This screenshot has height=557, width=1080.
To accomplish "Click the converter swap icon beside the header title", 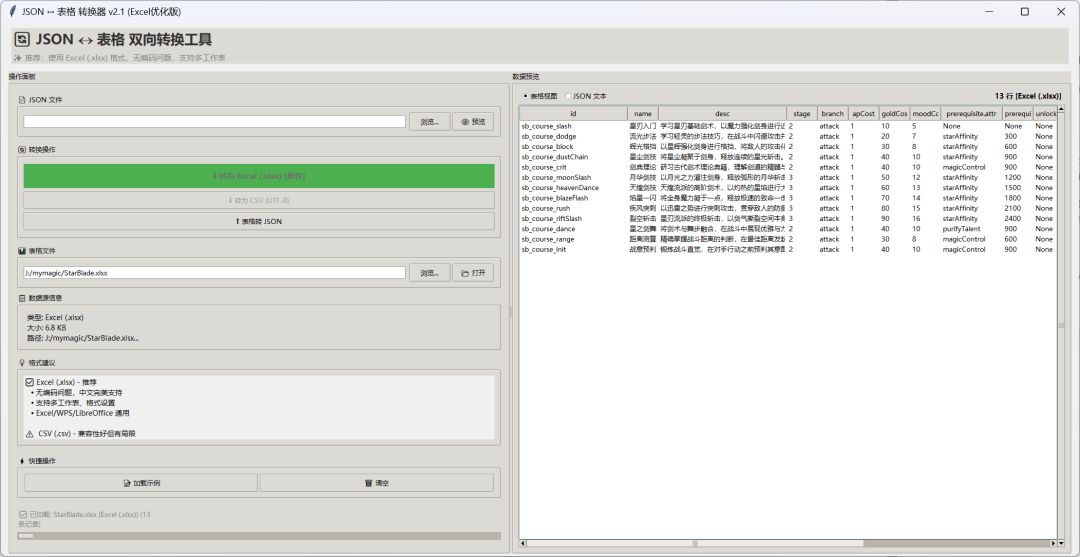I will (x=22, y=39).
